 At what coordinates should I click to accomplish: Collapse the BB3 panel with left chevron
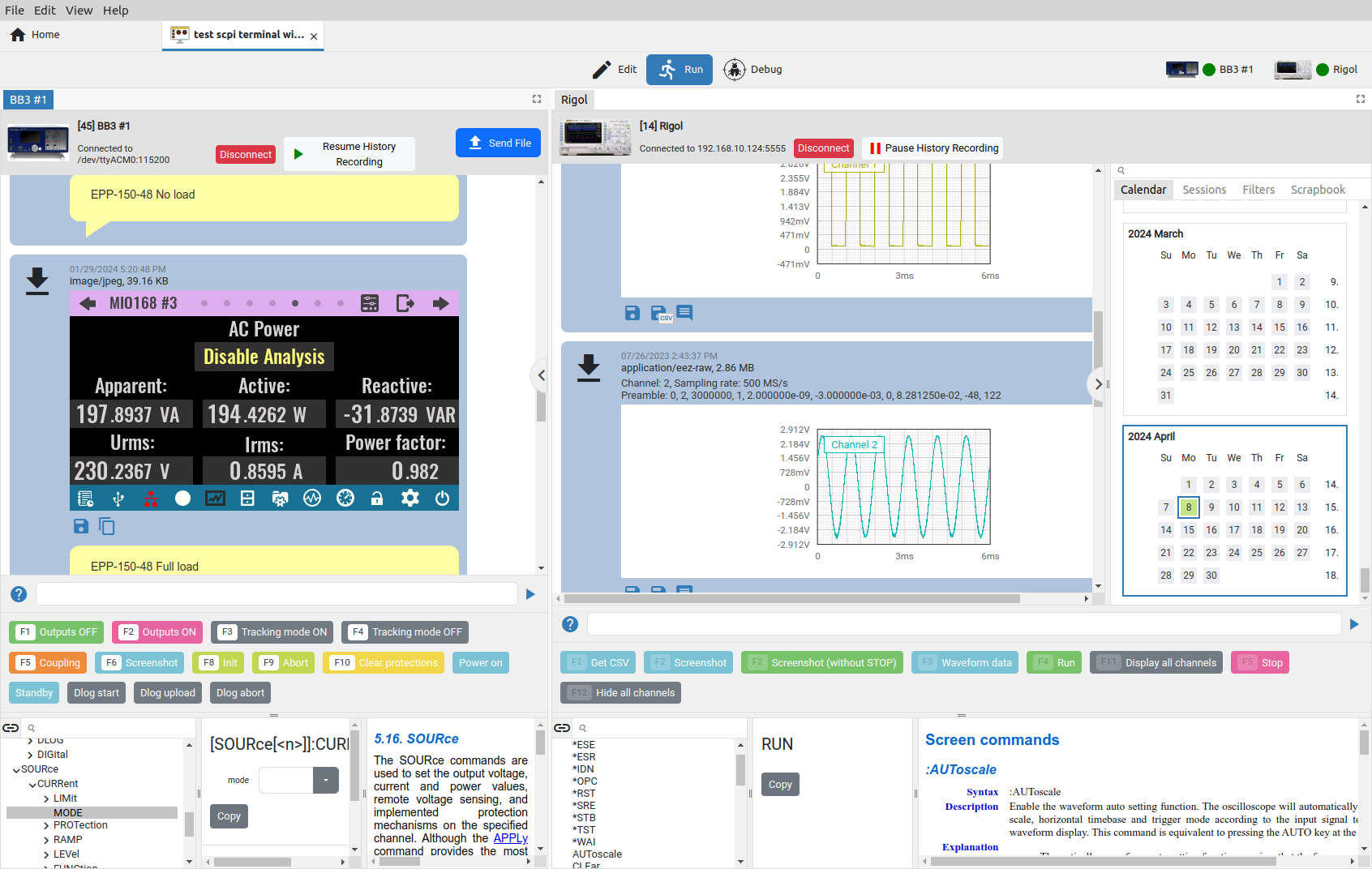[541, 375]
